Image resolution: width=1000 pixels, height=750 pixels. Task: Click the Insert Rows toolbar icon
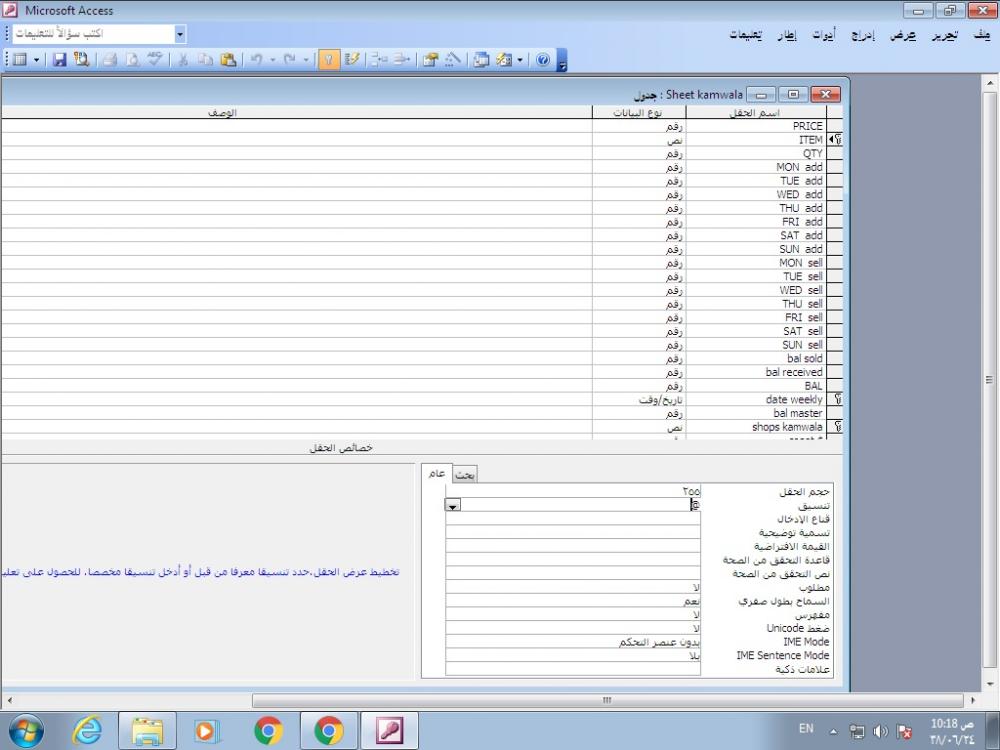pyautogui.click(x=379, y=60)
